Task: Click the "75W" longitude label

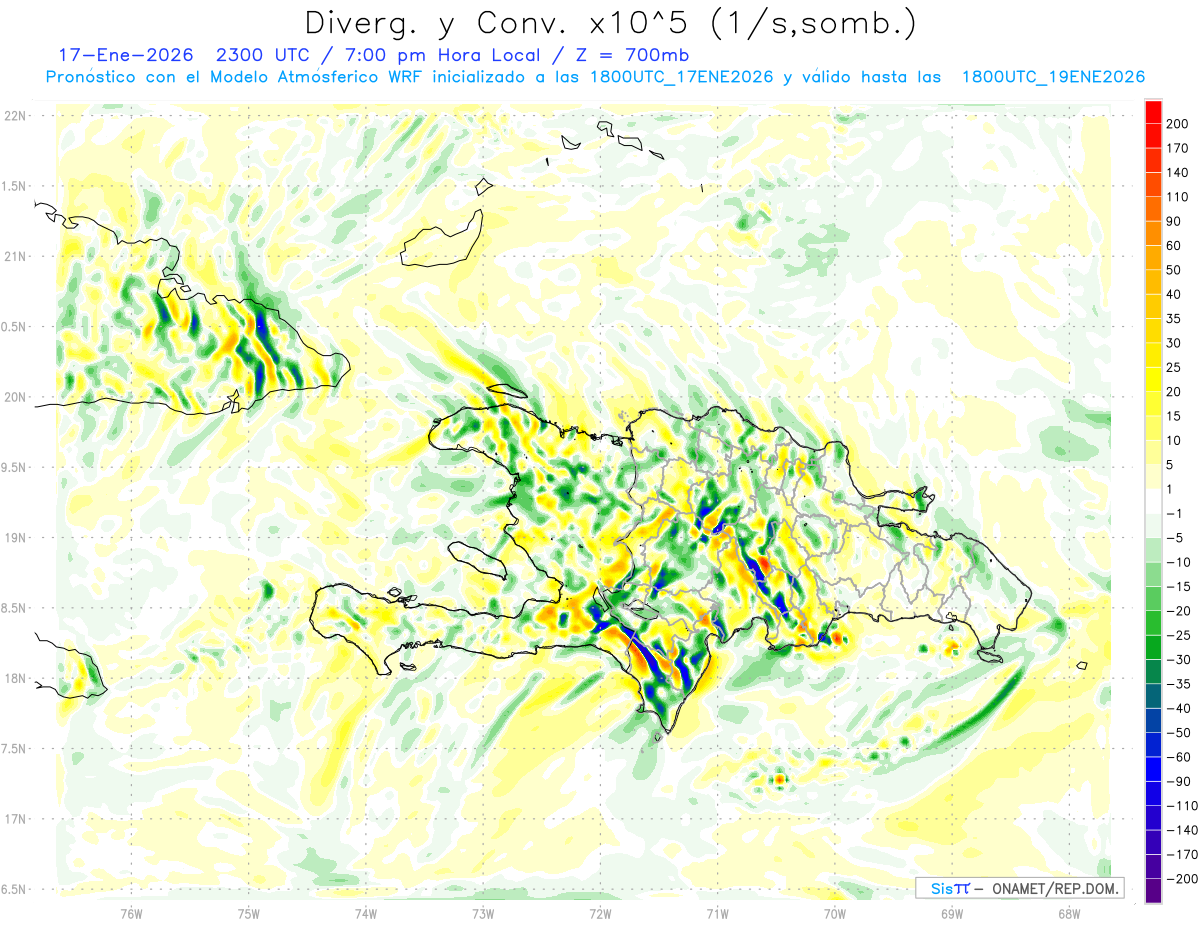Action: click(249, 912)
